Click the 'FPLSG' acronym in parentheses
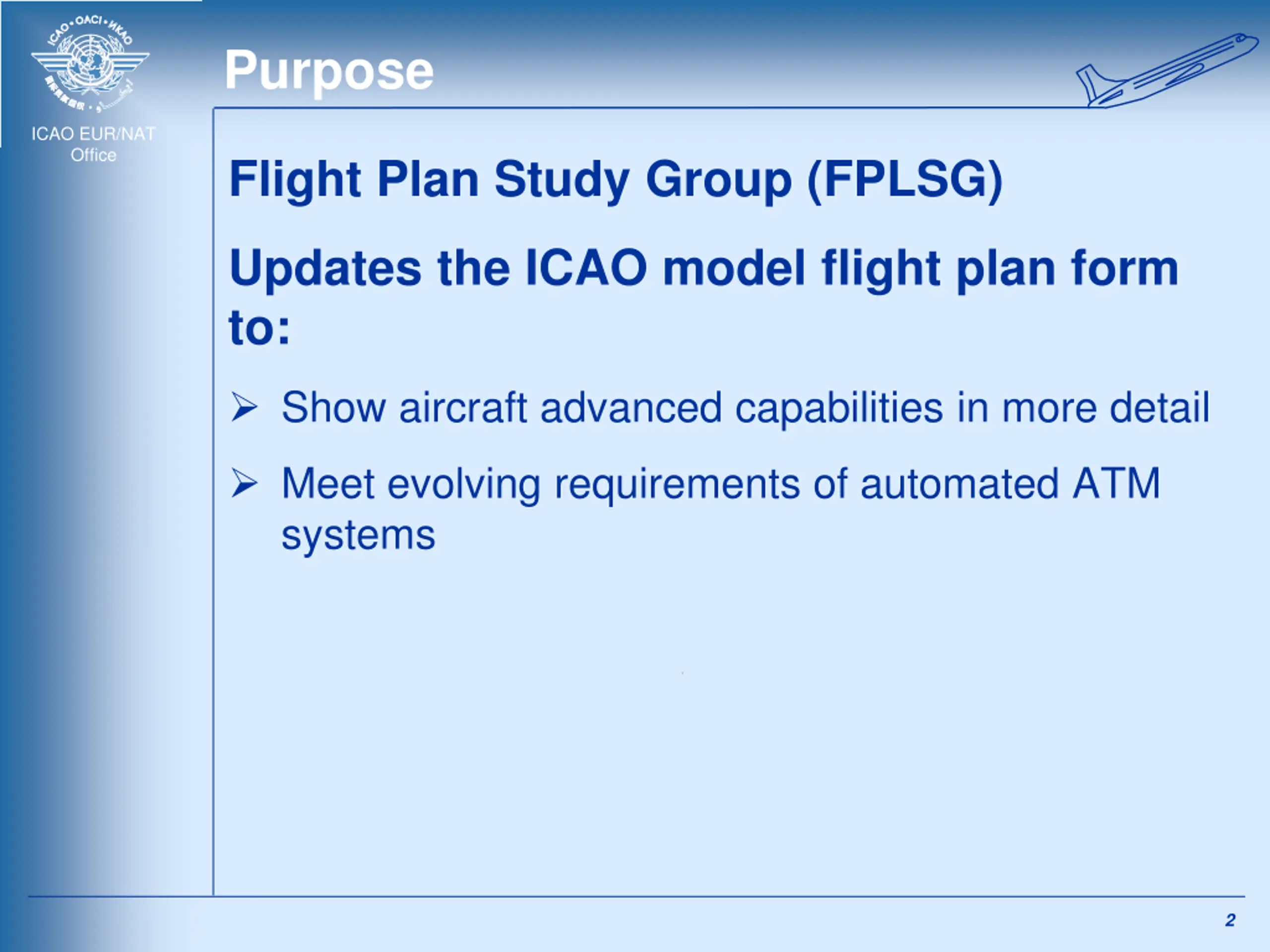Screen dimensions: 1270x952 click(x=905, y=179)
